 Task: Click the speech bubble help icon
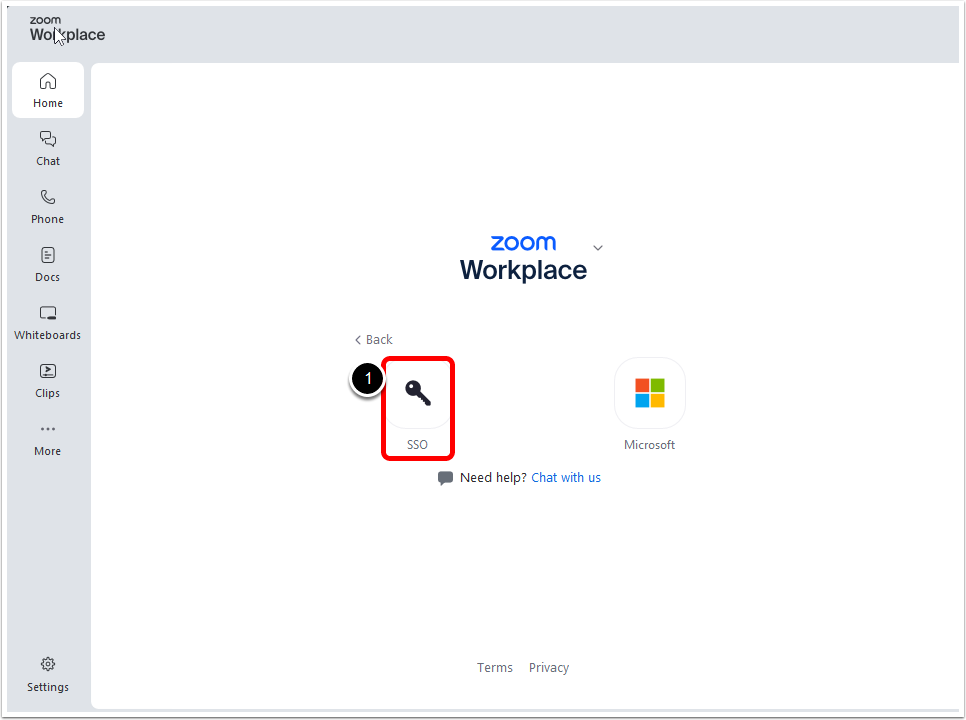(x=445, y=478)
